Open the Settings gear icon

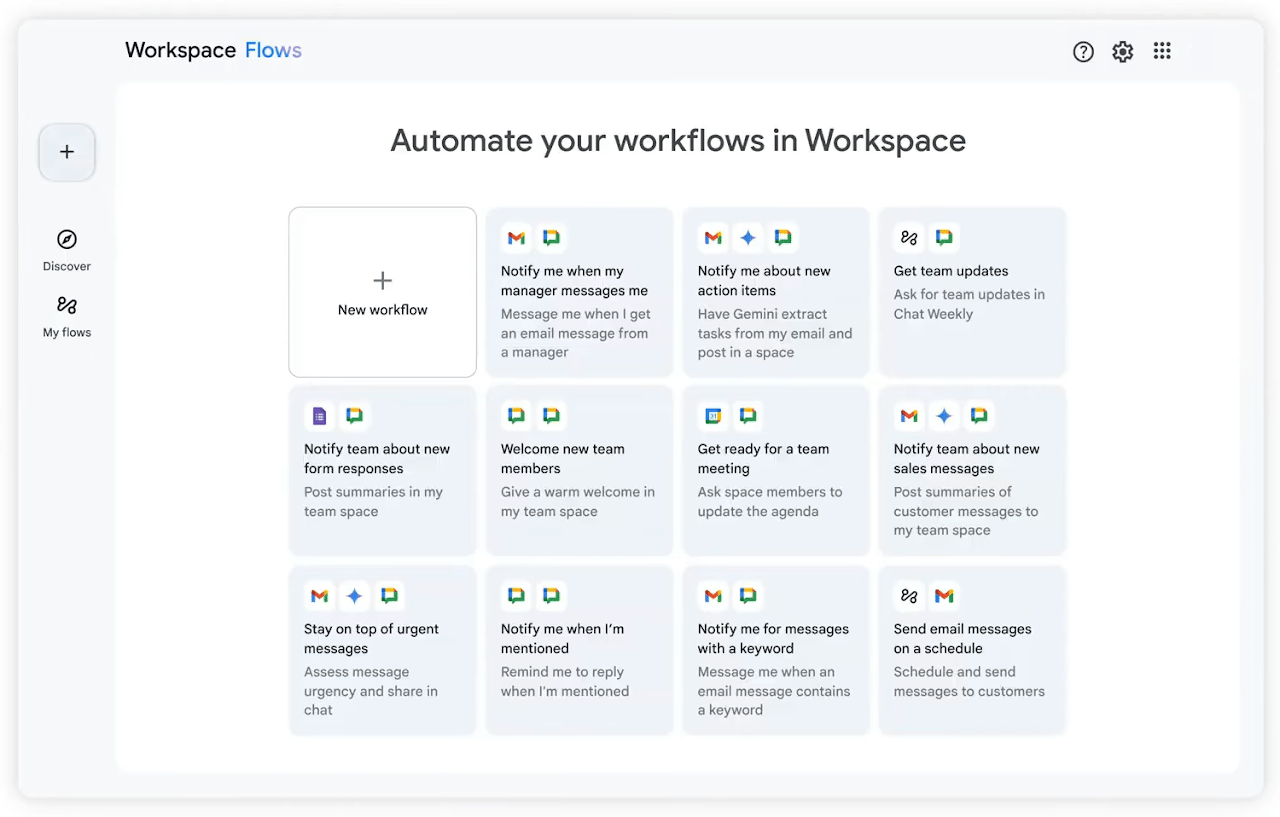click(x=1122, y=51)
